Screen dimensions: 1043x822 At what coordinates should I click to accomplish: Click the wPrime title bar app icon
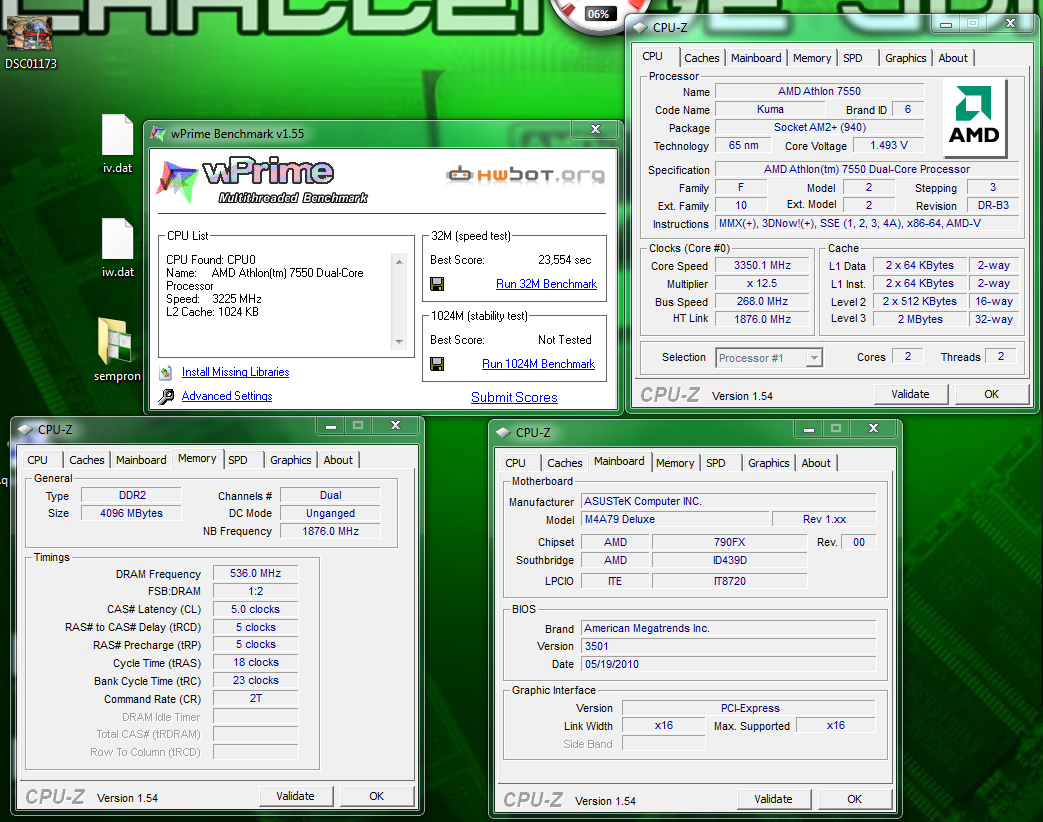[158, 133]
